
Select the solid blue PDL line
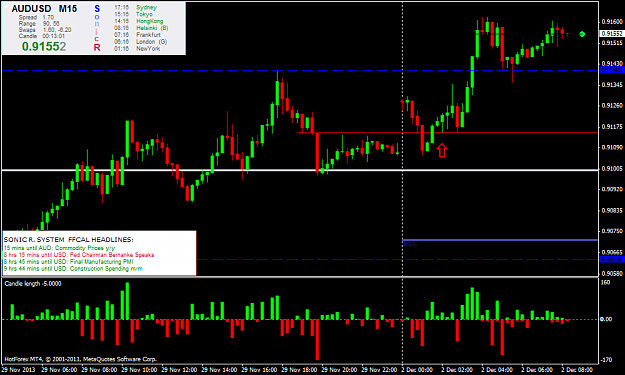(x=500, y=240)
